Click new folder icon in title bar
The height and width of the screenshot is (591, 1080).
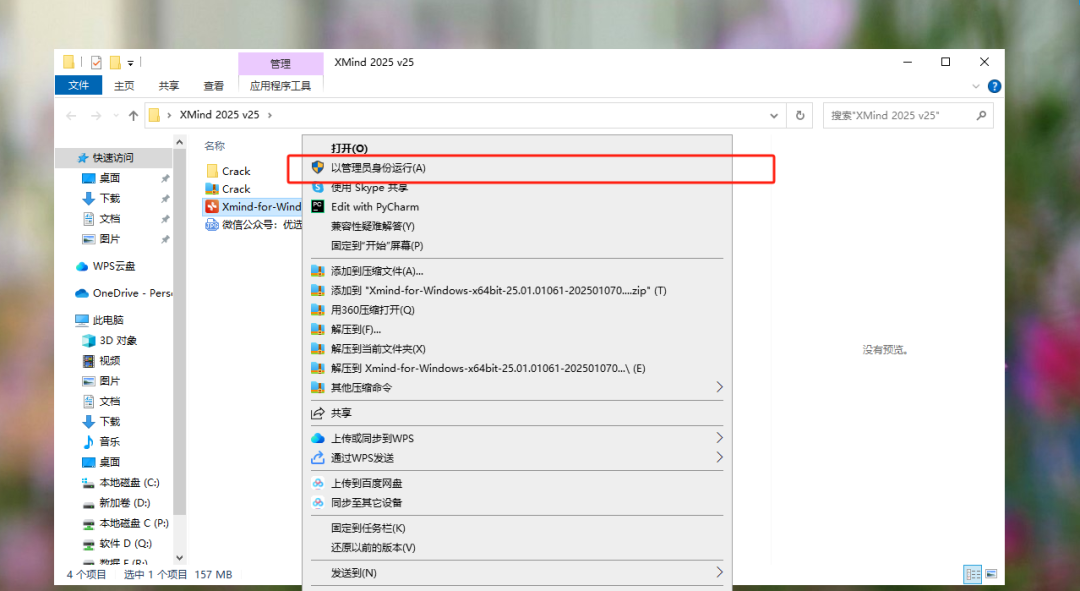coord(115,63)
